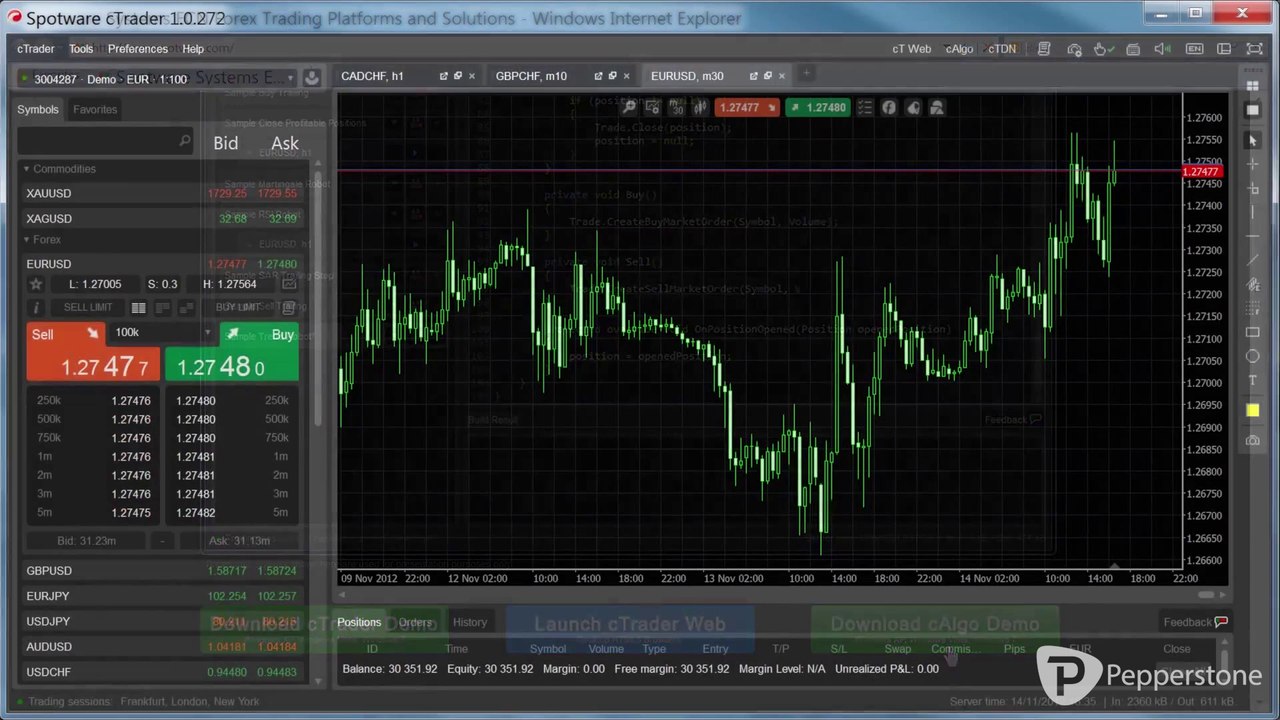Open new chart for EURUSD
This screenshot has width=1280, height=720.
pyautogui.click(x=289, y=284)
